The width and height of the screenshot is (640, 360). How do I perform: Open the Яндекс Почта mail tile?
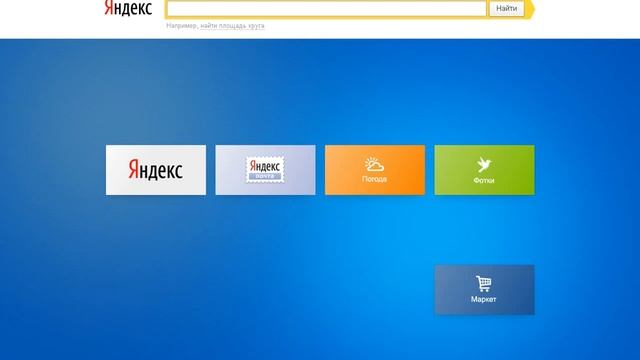pos(265,170)
